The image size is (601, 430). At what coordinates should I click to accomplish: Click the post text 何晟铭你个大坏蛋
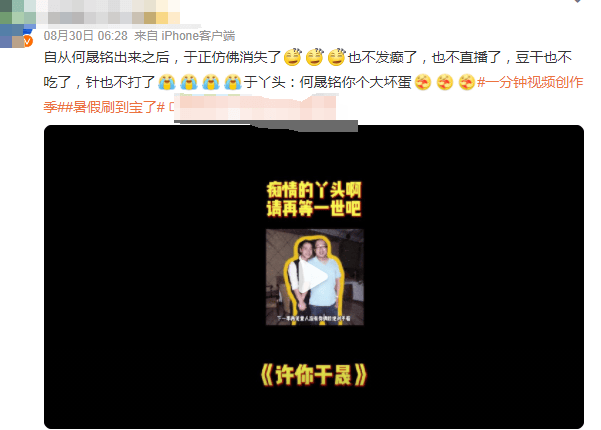(355, 82)
